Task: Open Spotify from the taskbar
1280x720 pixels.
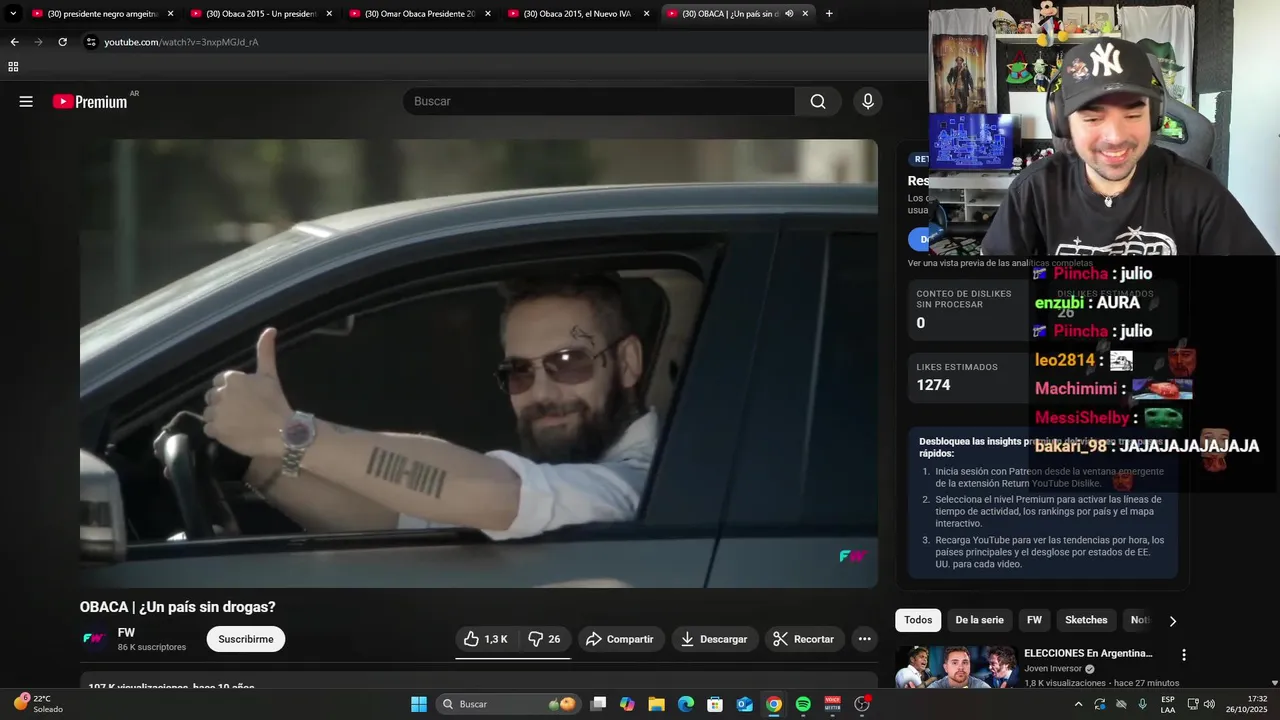Action: click(803, 704)
